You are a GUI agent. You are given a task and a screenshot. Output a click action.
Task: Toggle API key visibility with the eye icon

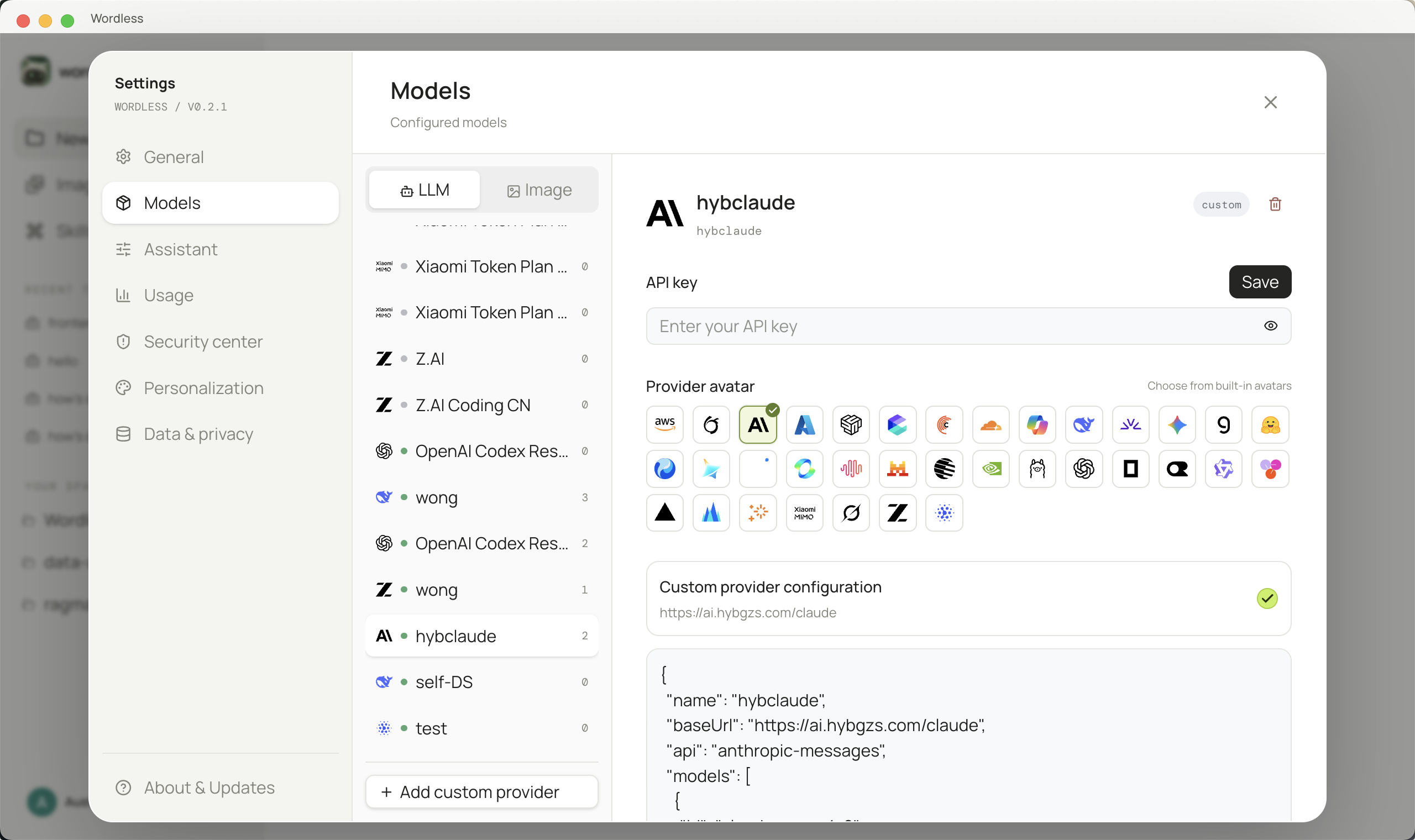[x=1270, y=326]
